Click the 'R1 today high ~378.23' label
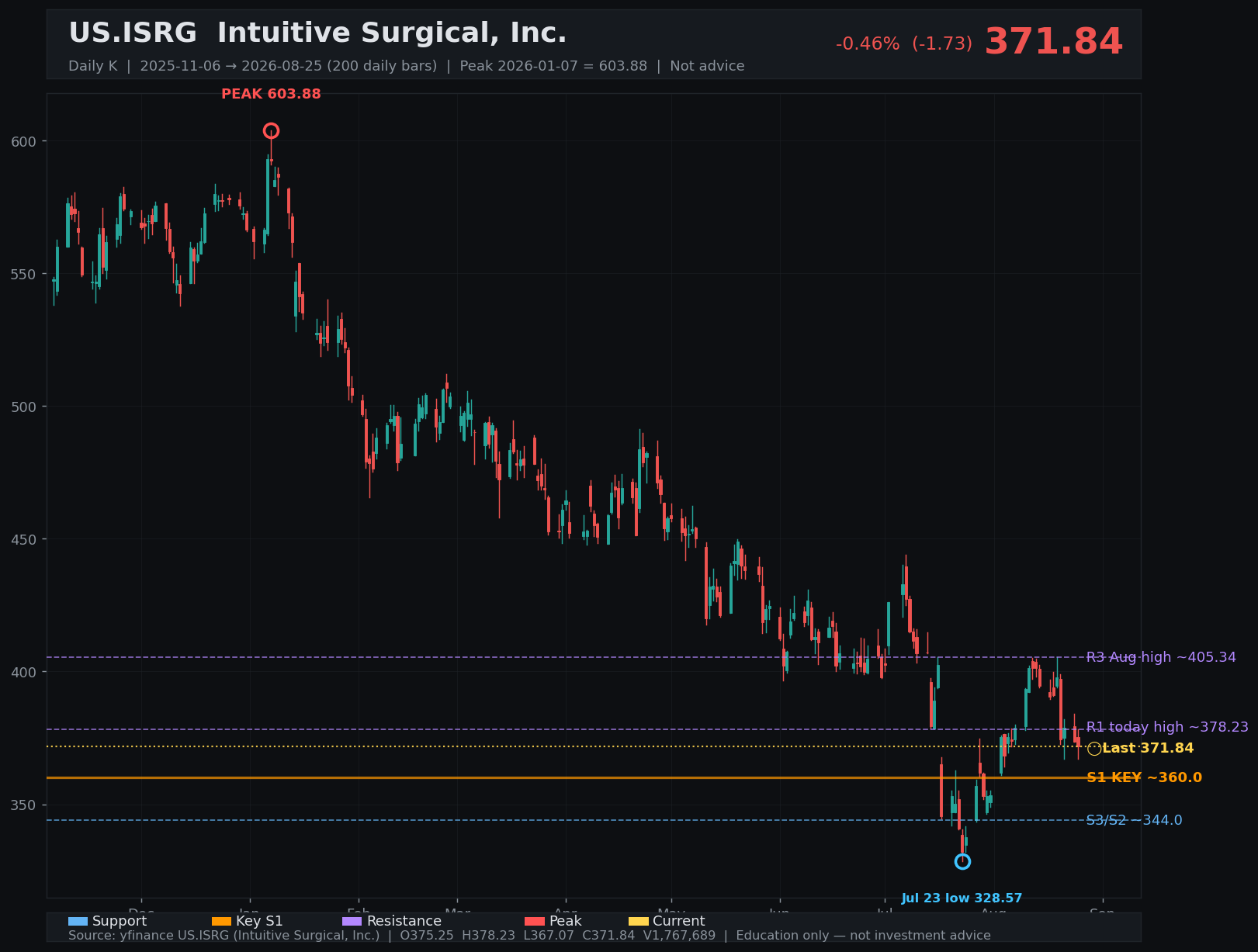 1167,727
